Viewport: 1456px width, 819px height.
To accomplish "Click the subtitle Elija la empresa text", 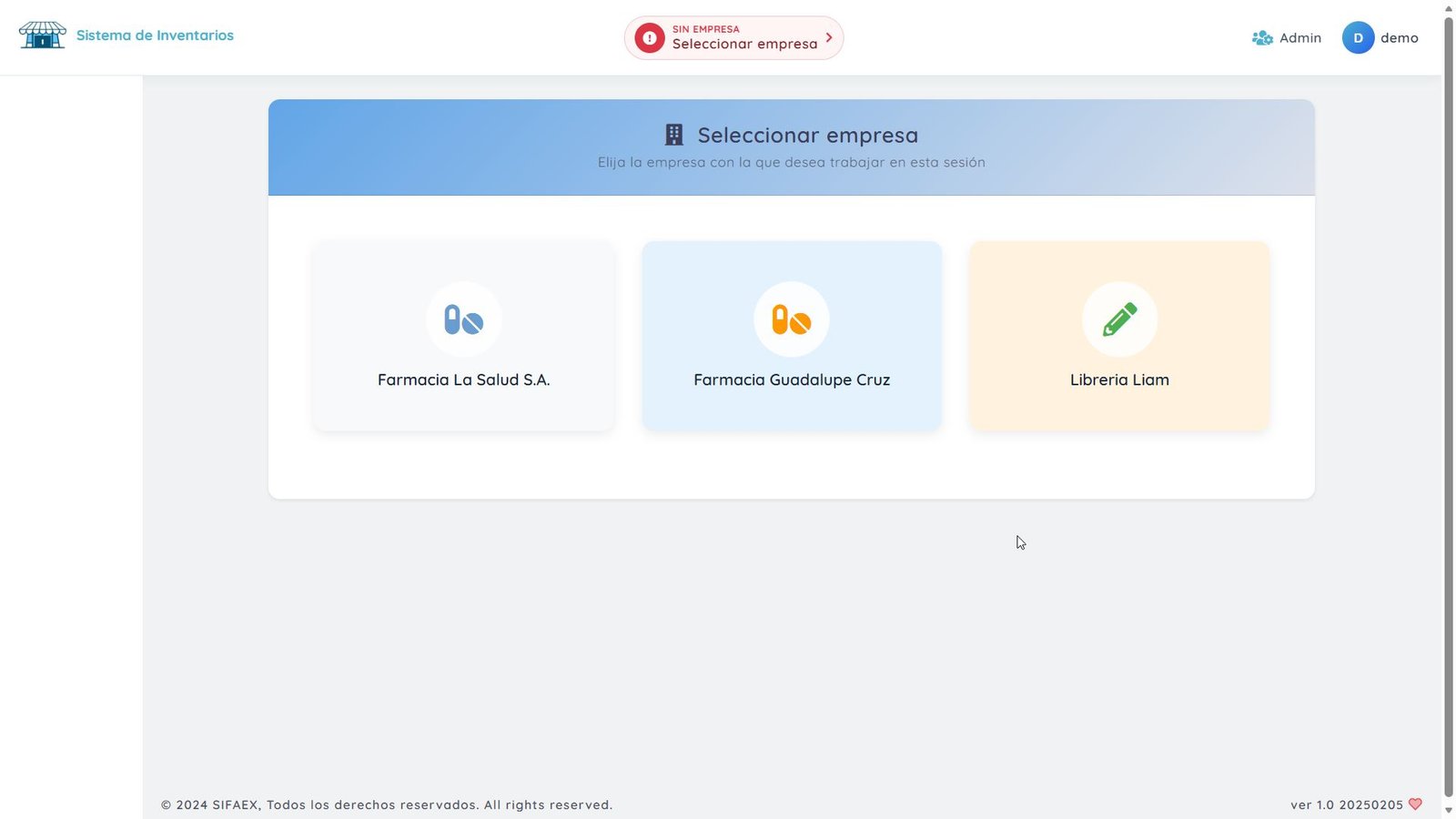I will [x=792, y=162].
